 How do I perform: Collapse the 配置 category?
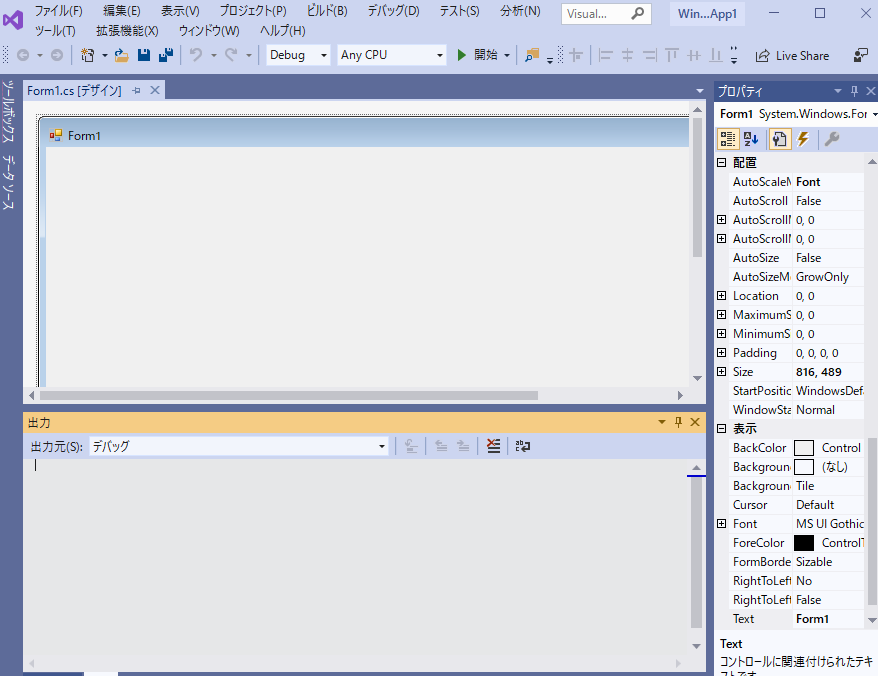tap(722, 162)
